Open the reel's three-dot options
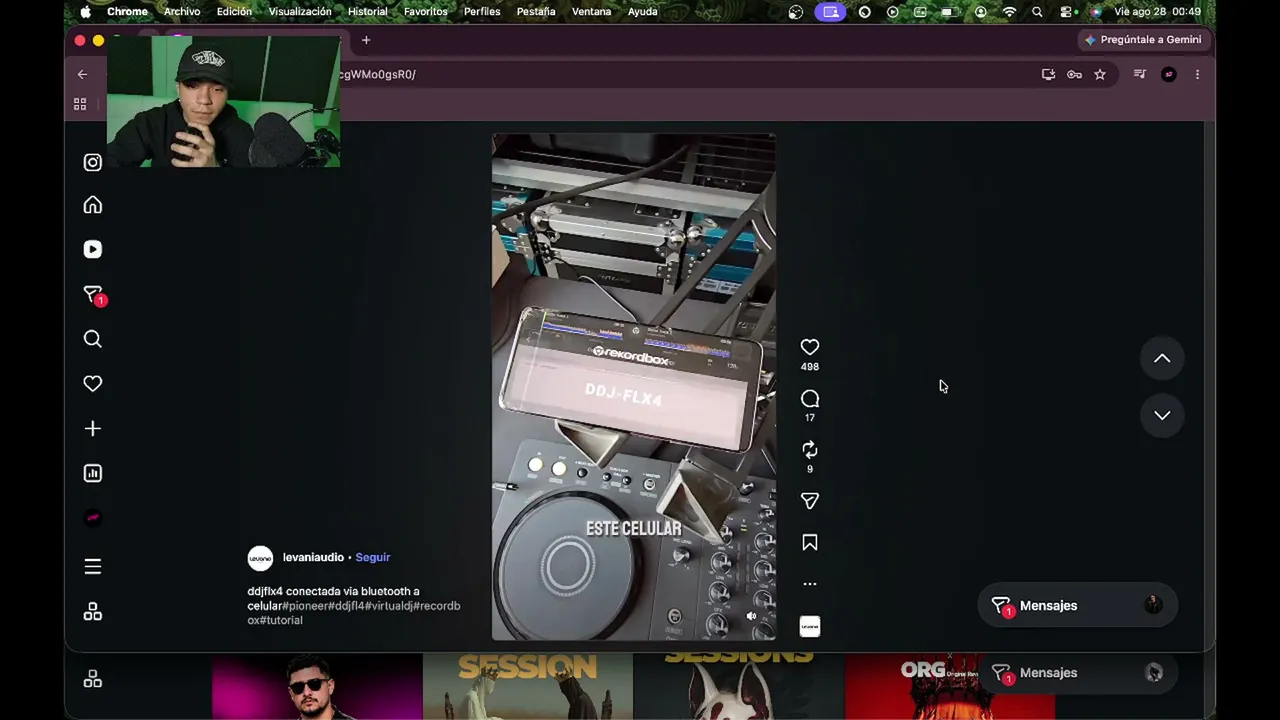Image resolution: width=1280 pixels, height=720 pixels. point(810,584)
